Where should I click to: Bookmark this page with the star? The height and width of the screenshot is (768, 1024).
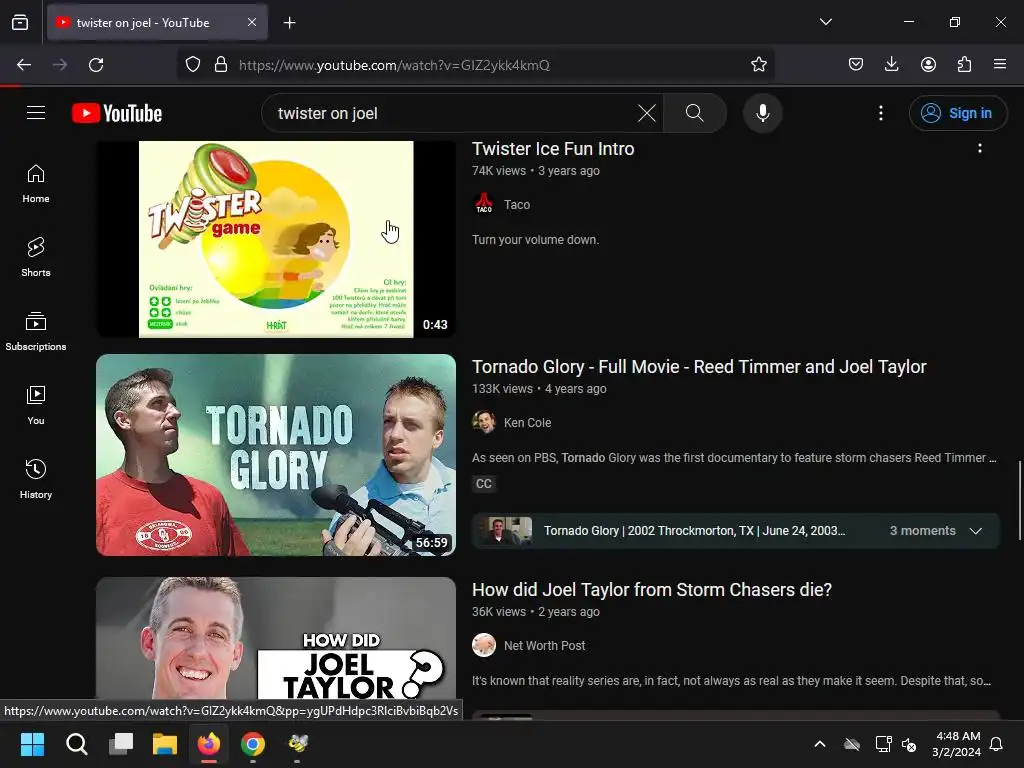tap(758, 65)
